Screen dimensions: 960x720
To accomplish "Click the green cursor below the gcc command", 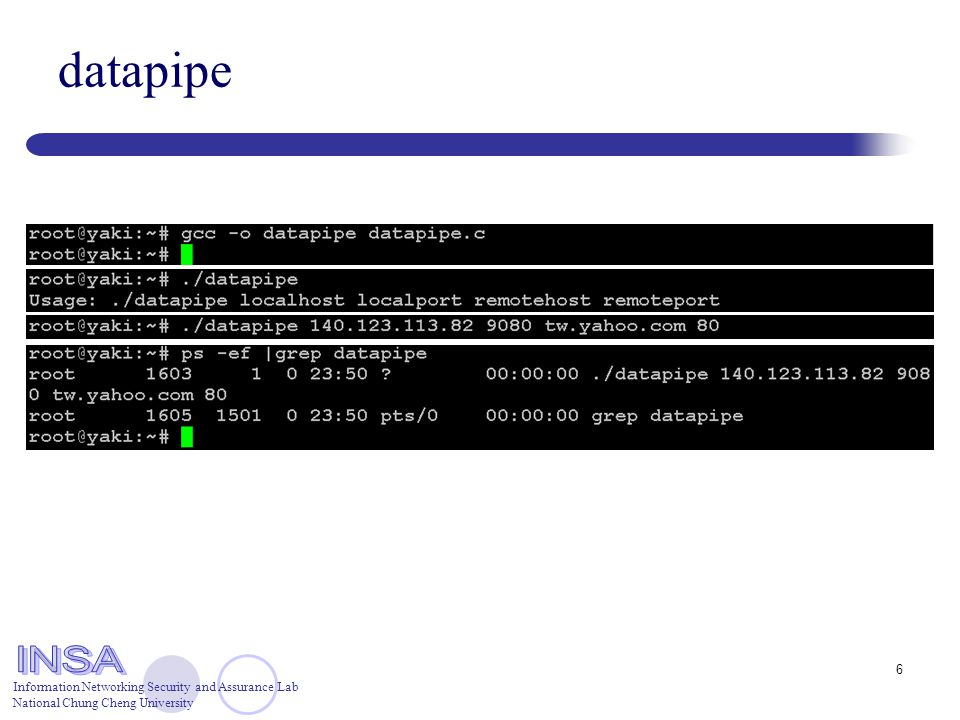I will pos(187,254).
